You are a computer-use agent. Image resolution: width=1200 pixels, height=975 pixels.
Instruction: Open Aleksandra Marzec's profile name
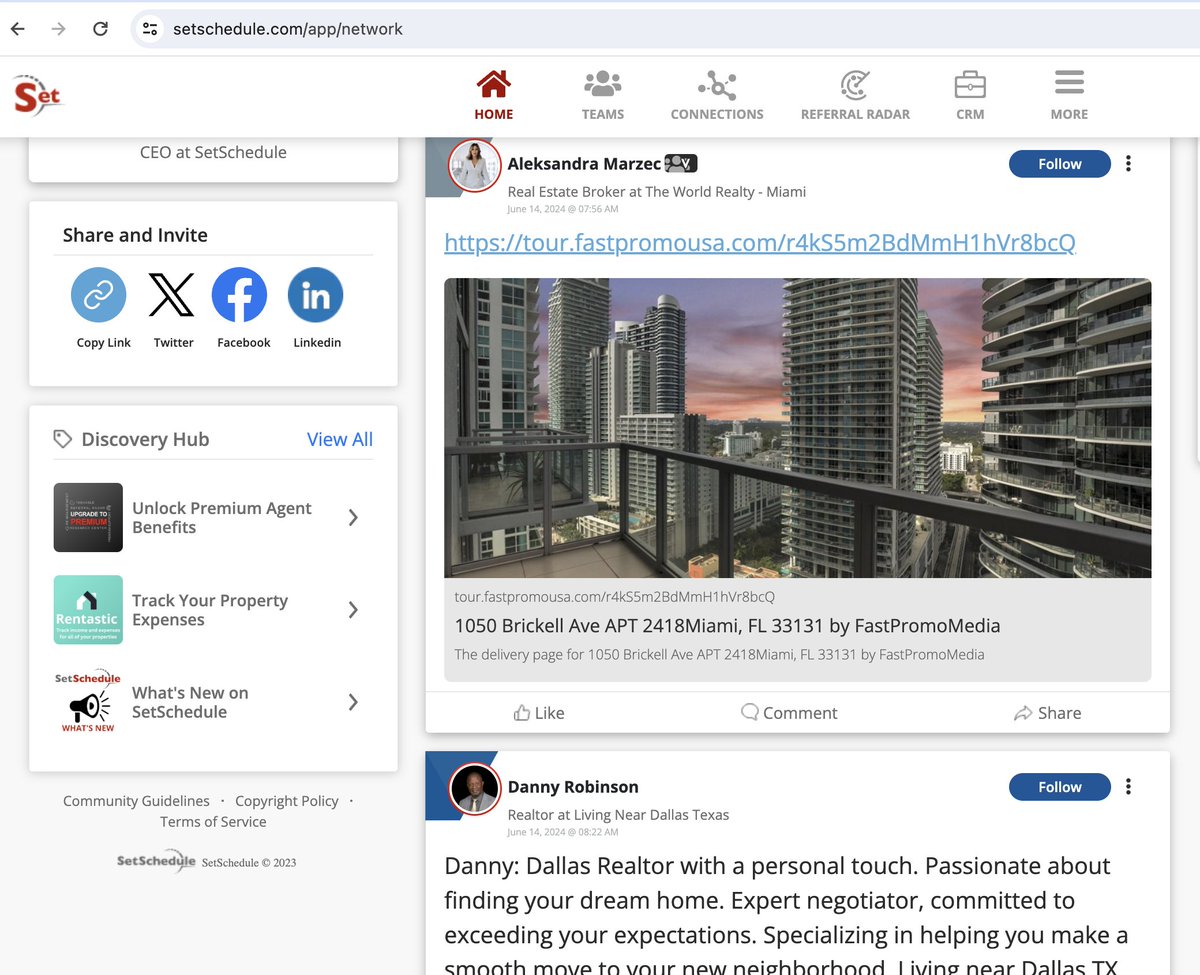(584, 164)
